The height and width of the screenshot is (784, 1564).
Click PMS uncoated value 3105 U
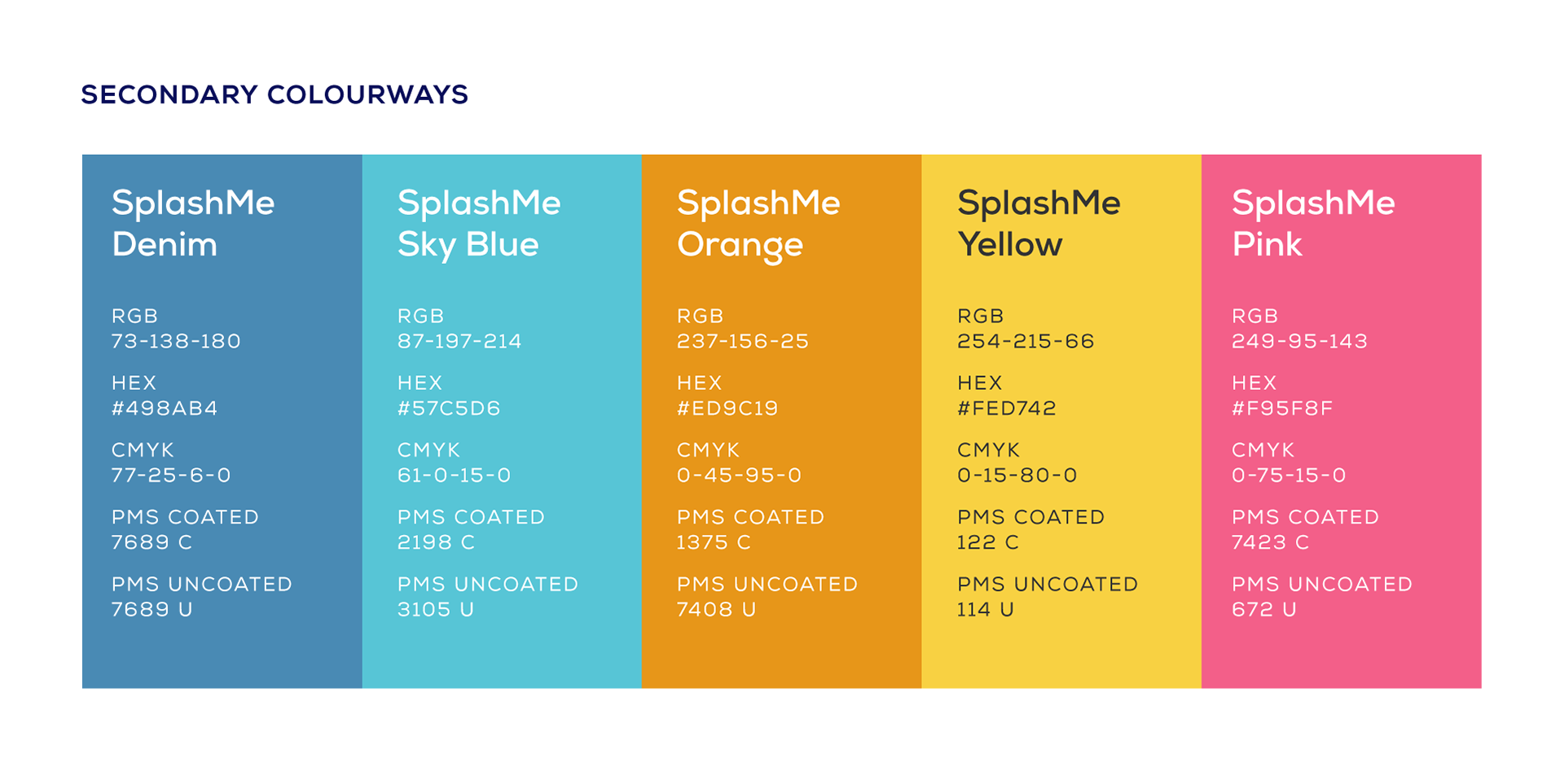click(436, 609)
